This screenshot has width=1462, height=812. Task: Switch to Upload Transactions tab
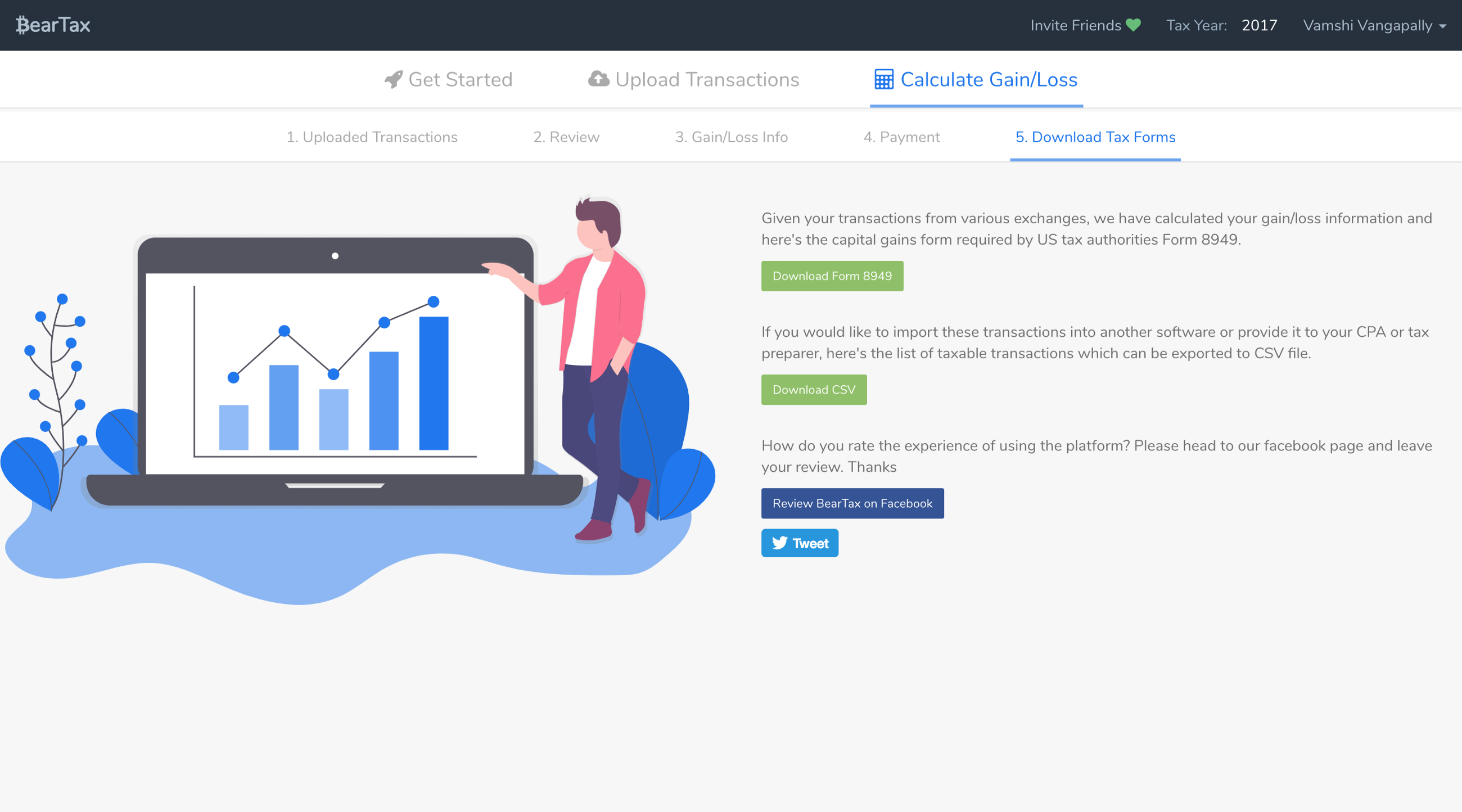[x=707, y=79]
